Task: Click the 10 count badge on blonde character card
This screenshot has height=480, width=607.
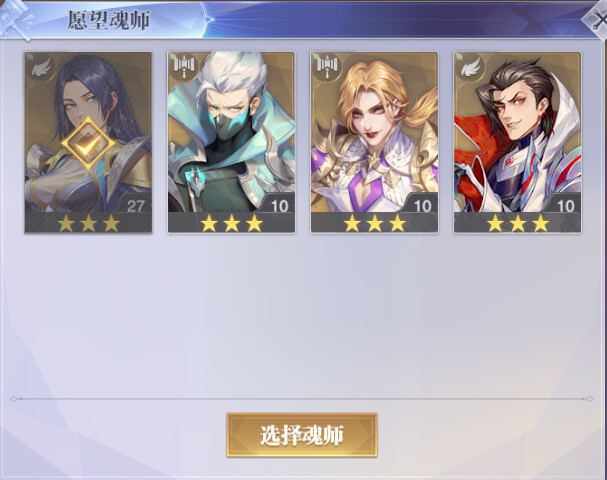Action: 422,206
